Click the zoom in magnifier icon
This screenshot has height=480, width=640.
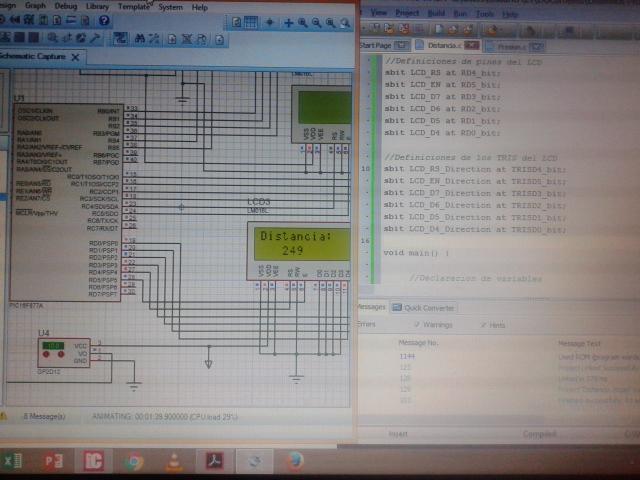point(303,23)
